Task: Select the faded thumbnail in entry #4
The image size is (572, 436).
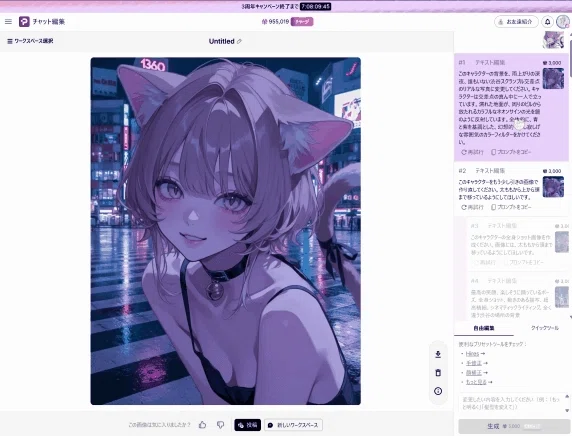Action: point(562,297)
